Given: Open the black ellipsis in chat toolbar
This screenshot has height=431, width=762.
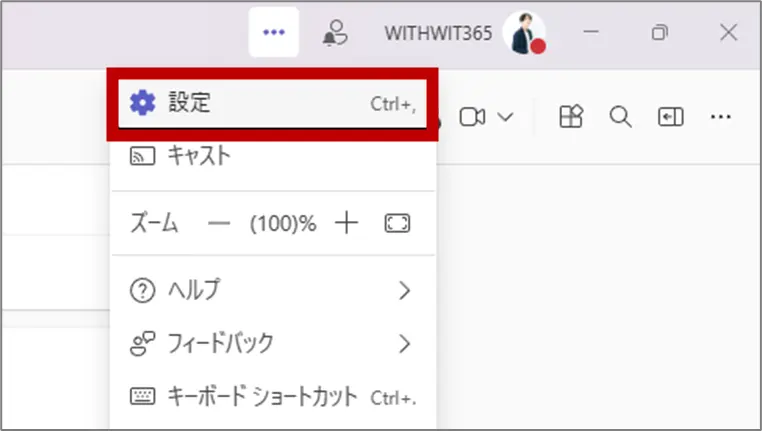Looking at the screenshot, I should [721, 117].
